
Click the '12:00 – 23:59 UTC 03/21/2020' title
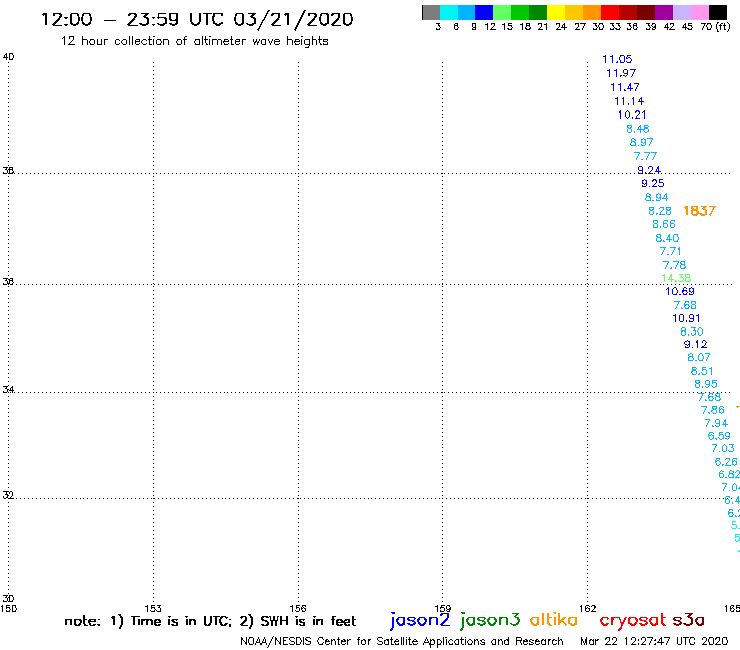pyautogui.click(x=197, y=20)
